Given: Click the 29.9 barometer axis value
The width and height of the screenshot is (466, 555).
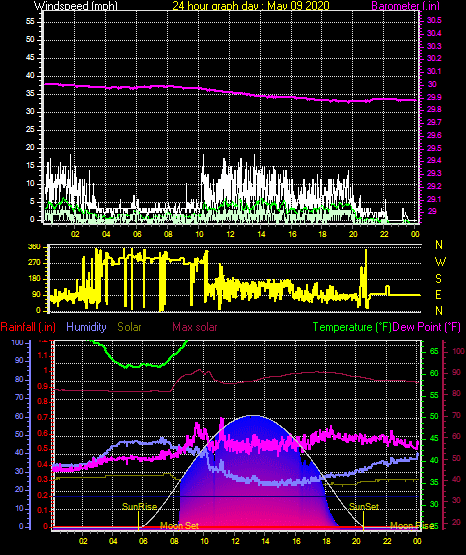Looking at the screenshot, I should coord(434,97).
